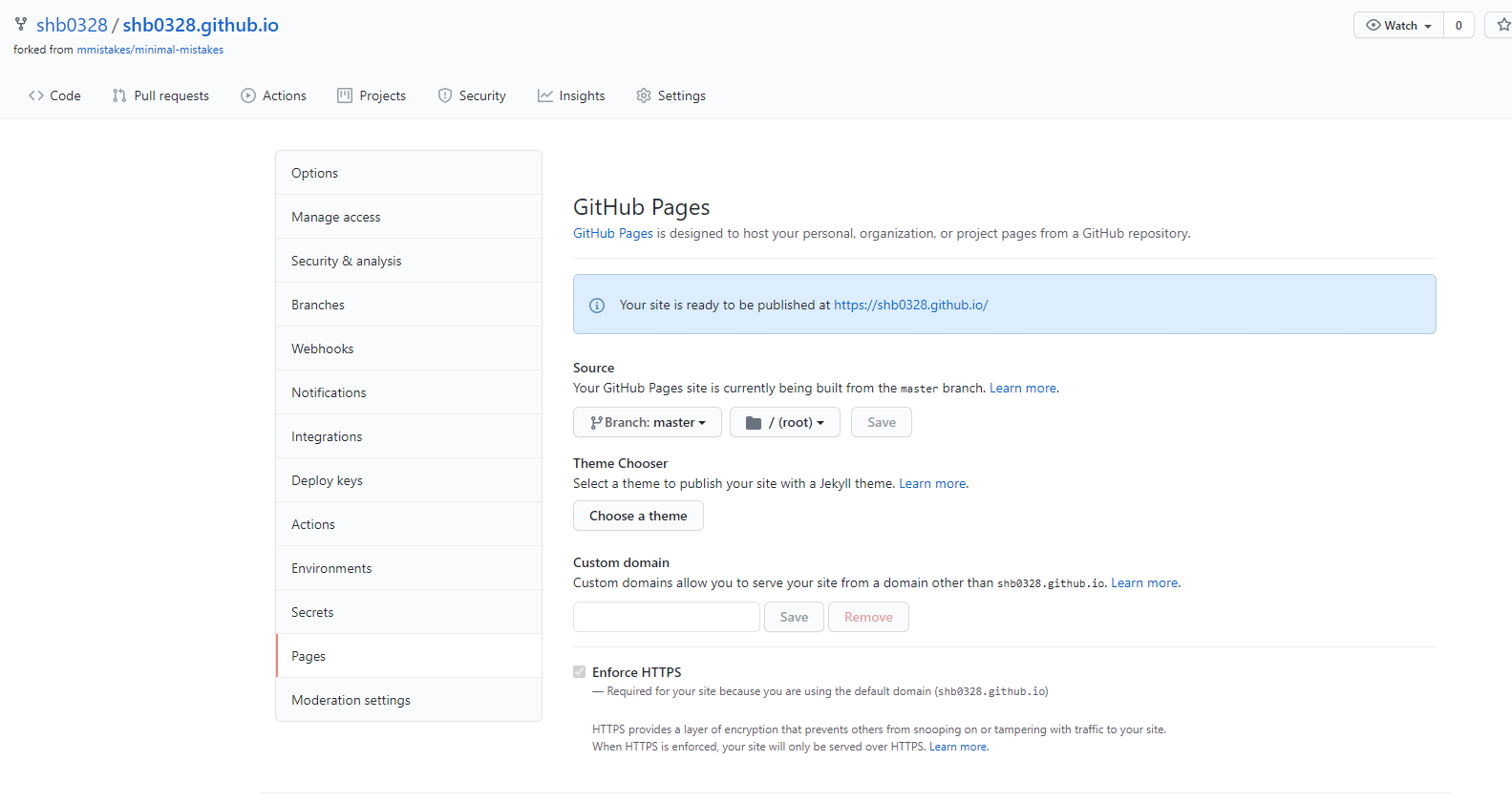Open the Pull requests tab
The height and width of the screenshot is (803, 1512).
[160, 95]
